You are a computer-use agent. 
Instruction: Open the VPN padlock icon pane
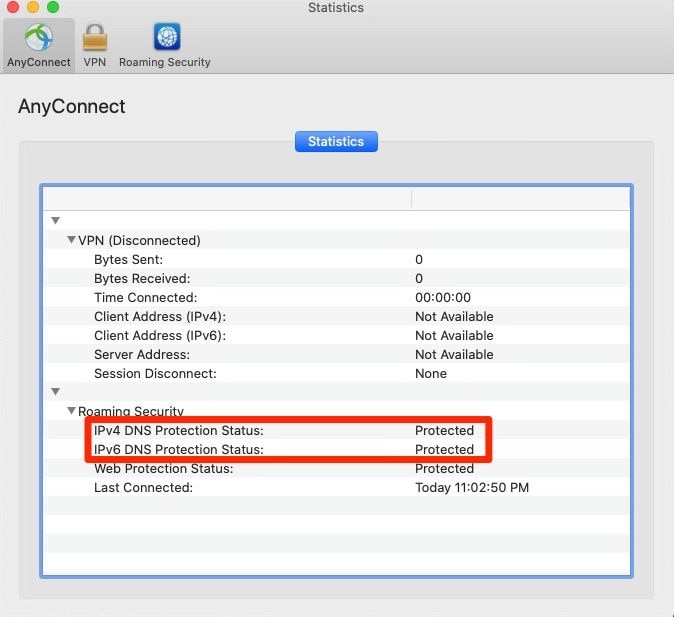coord(95,37)
